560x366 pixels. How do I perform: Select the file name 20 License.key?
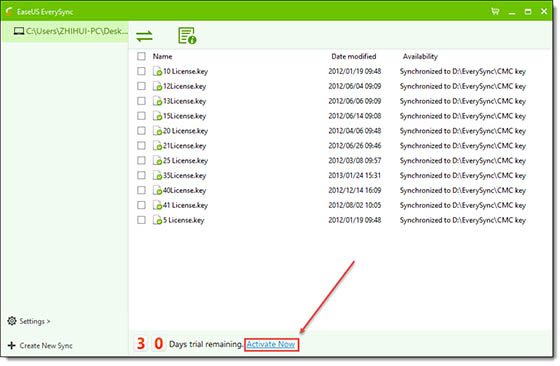[x=185, y=131]
